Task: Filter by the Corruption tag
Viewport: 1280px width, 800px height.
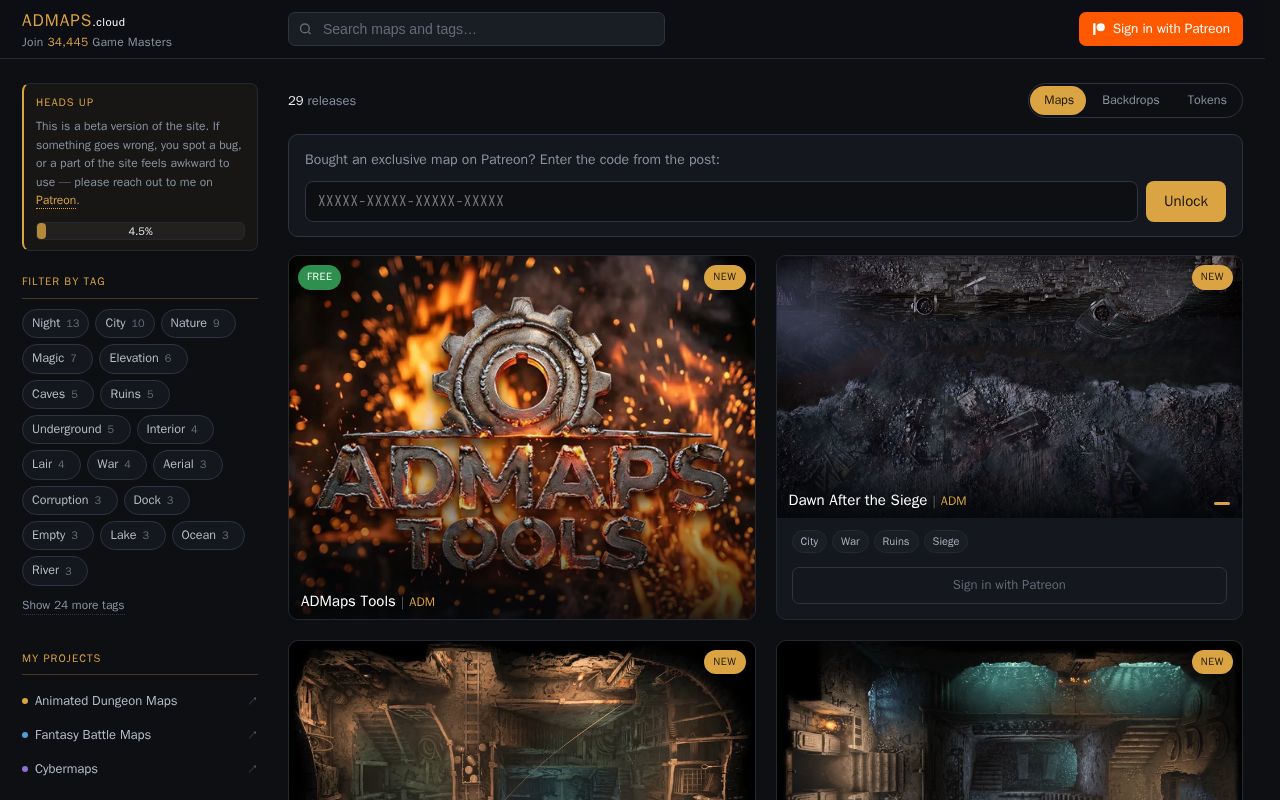Action: click(70, 500)
